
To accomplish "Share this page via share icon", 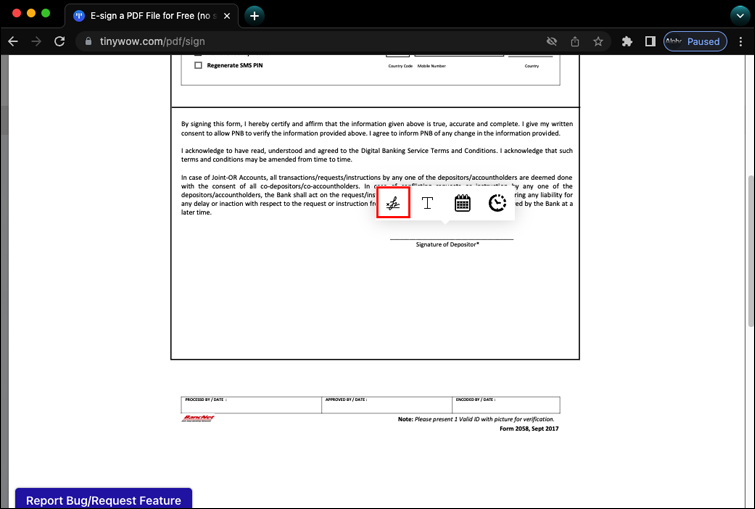I will coord(575,41).
